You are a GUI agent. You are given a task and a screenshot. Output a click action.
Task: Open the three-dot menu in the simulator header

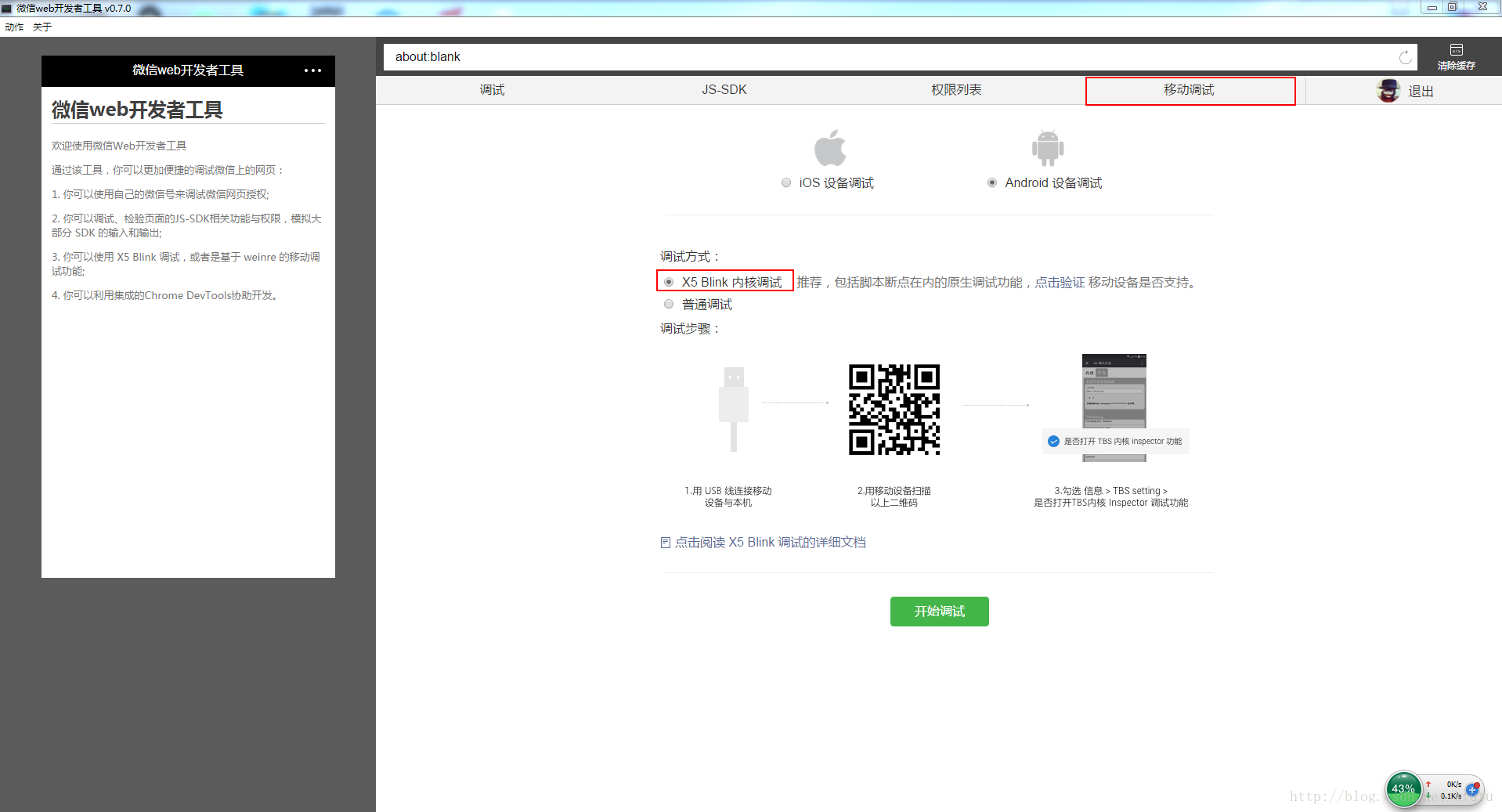click(312, 70)
